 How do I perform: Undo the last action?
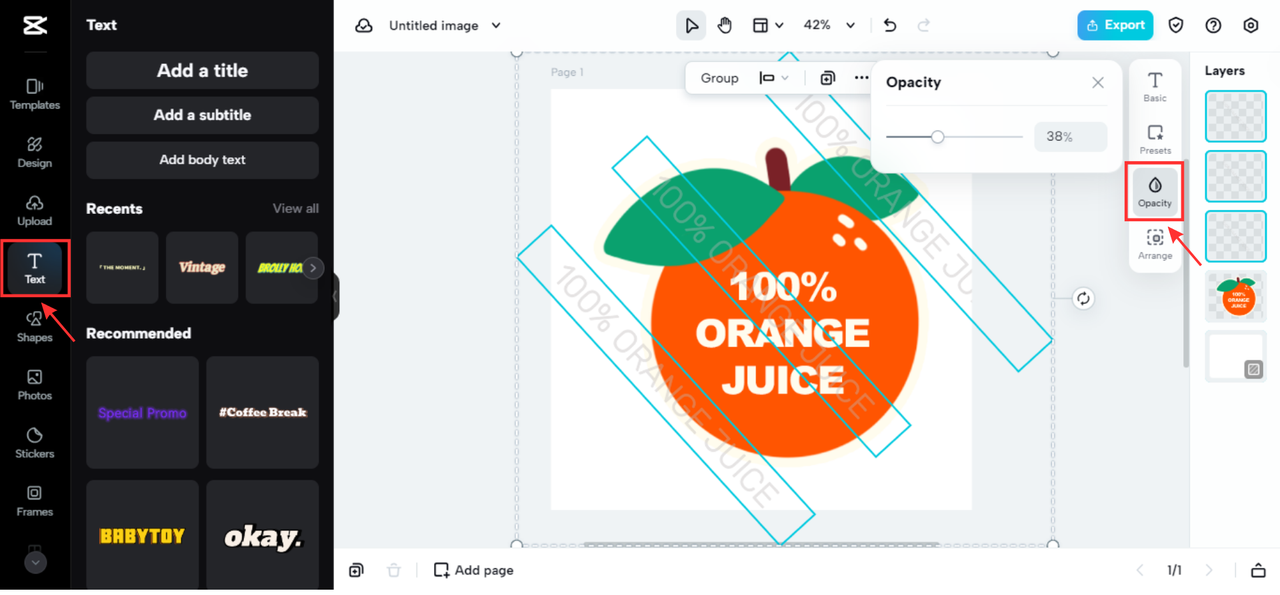890,26
